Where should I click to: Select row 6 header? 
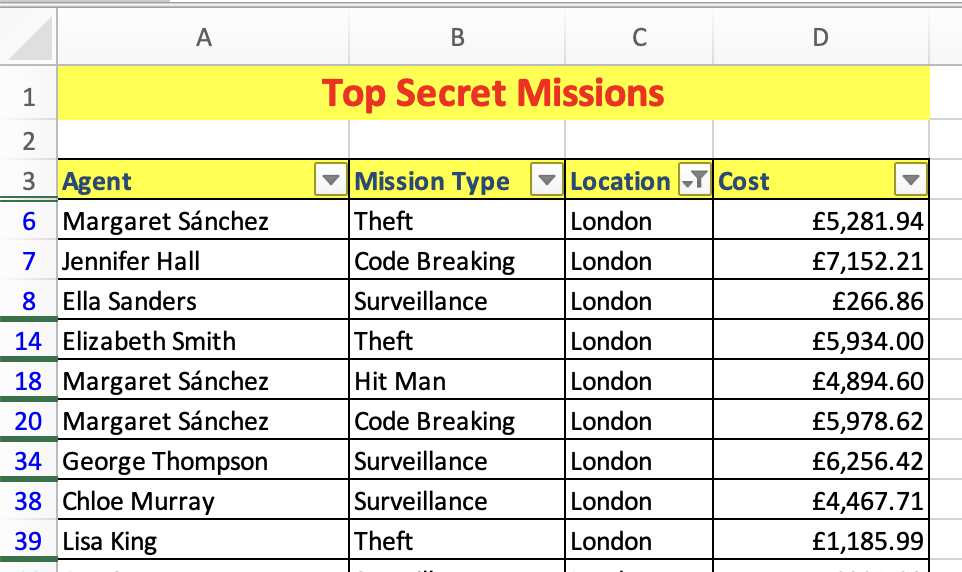(28, 221)
